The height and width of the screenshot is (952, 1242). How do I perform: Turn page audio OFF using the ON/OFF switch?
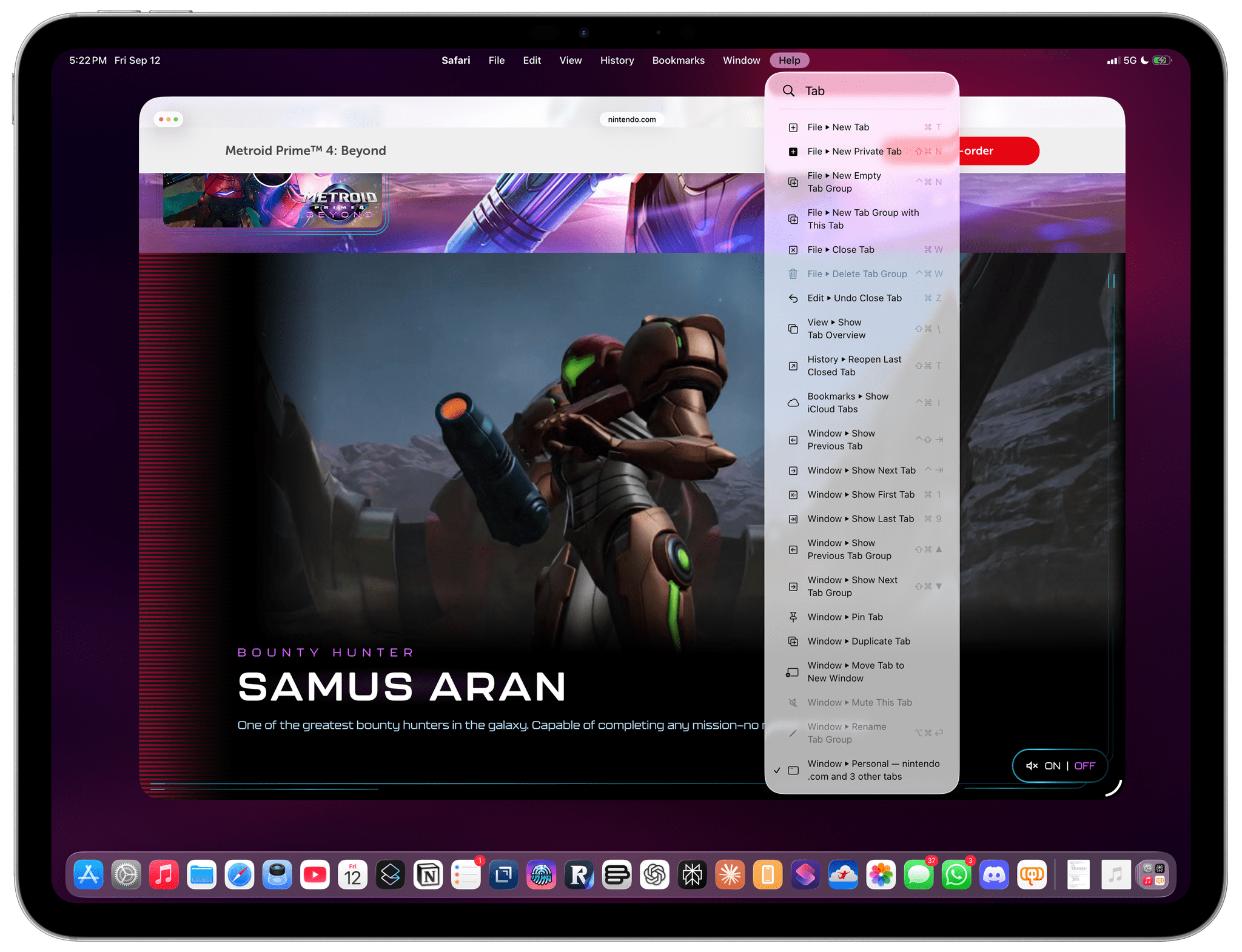coord(1084,766)
